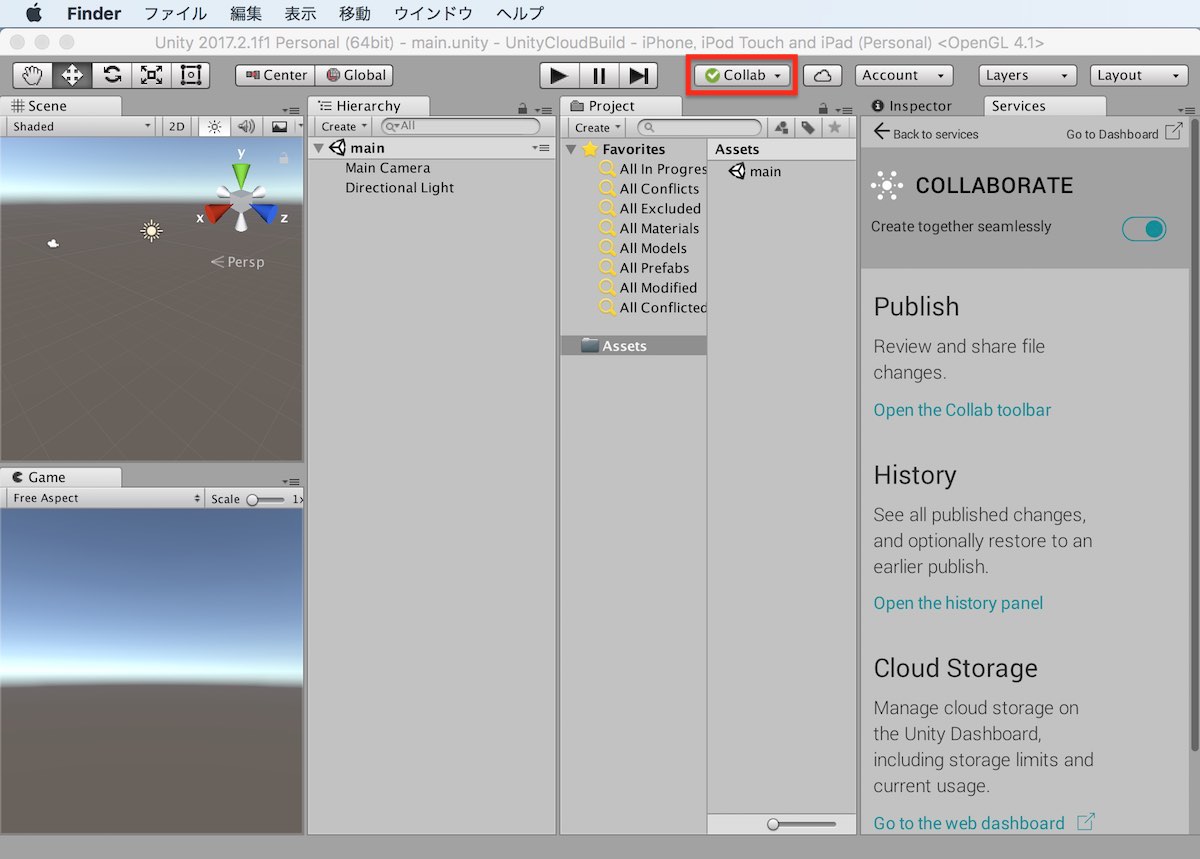Viewport: 1200px width, 859px height.
Task: Open the Layers dropdown
Action: click(x=1027, y=75)
